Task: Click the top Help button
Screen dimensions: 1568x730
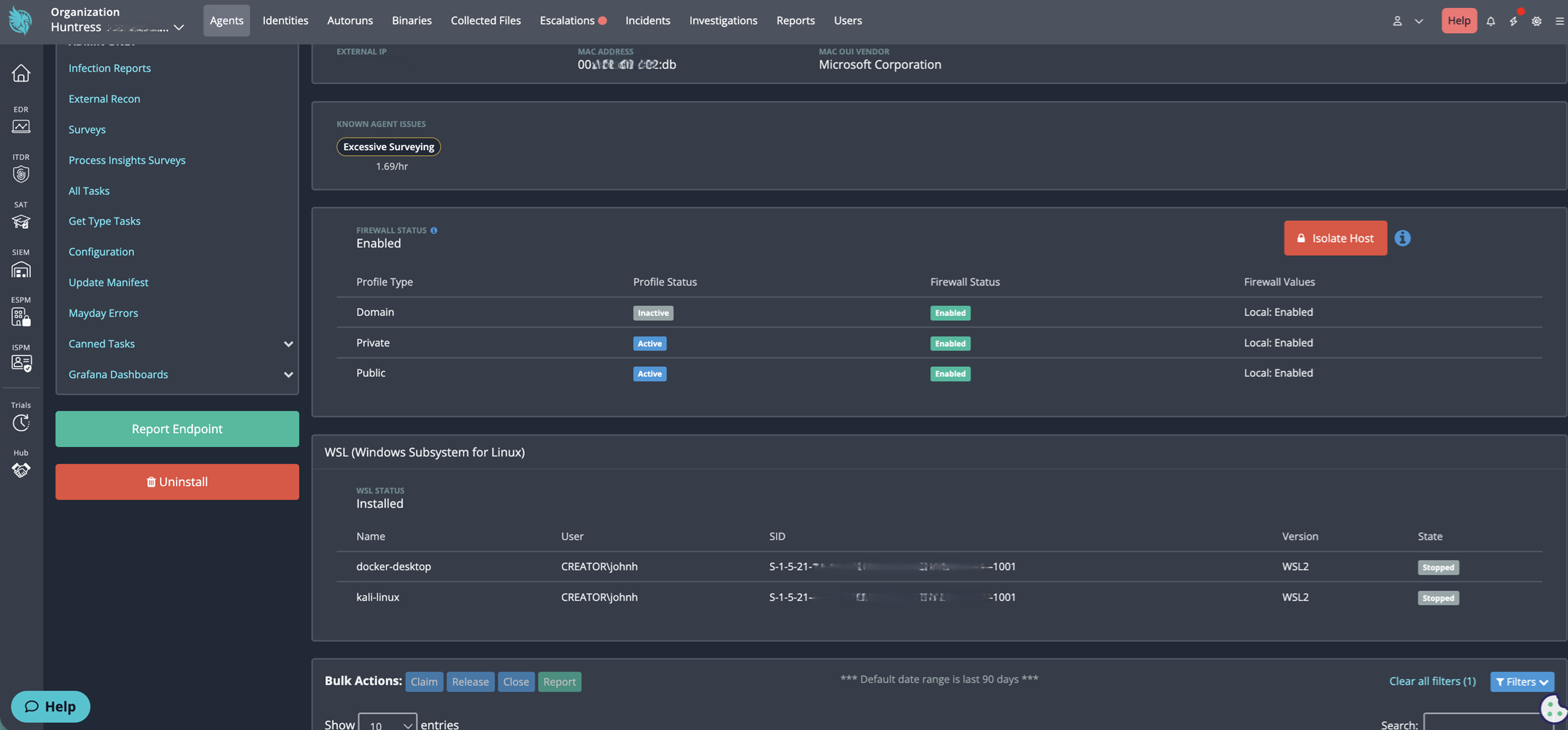Action: [1459, 20]
